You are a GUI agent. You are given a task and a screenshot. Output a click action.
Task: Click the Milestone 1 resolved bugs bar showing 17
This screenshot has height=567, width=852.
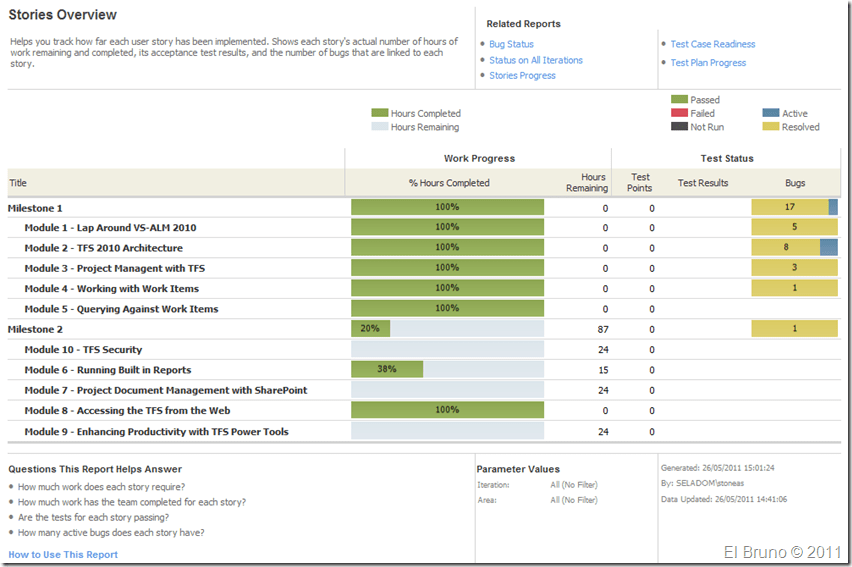(789, 207)
